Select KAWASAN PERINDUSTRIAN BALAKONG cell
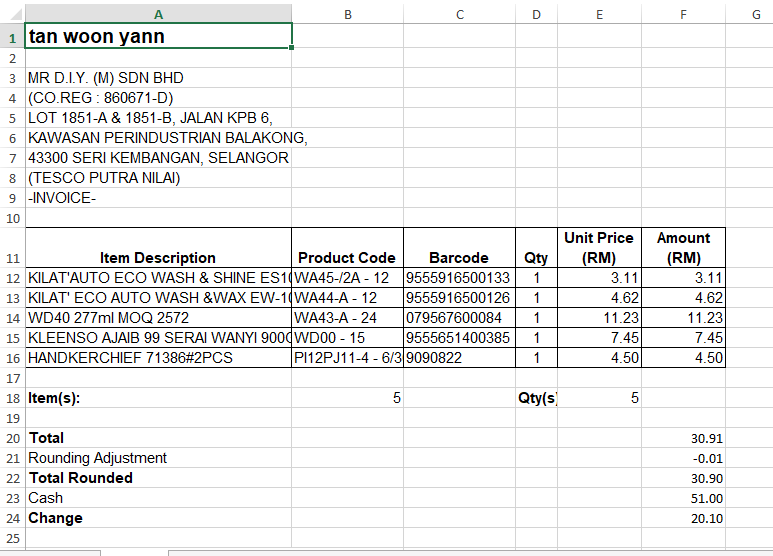773x556 pixels. point(158,138)
